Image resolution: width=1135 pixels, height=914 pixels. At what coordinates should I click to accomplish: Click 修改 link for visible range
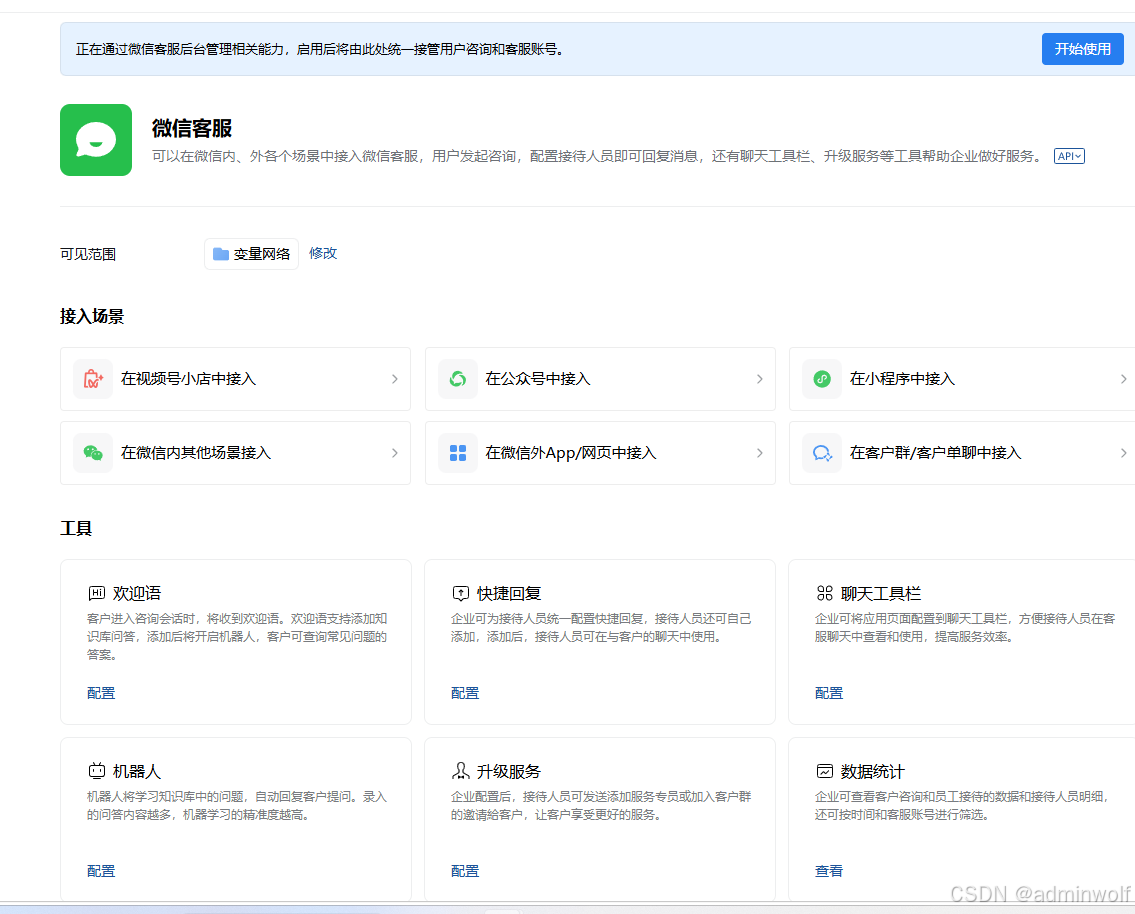tap(323, 253)
